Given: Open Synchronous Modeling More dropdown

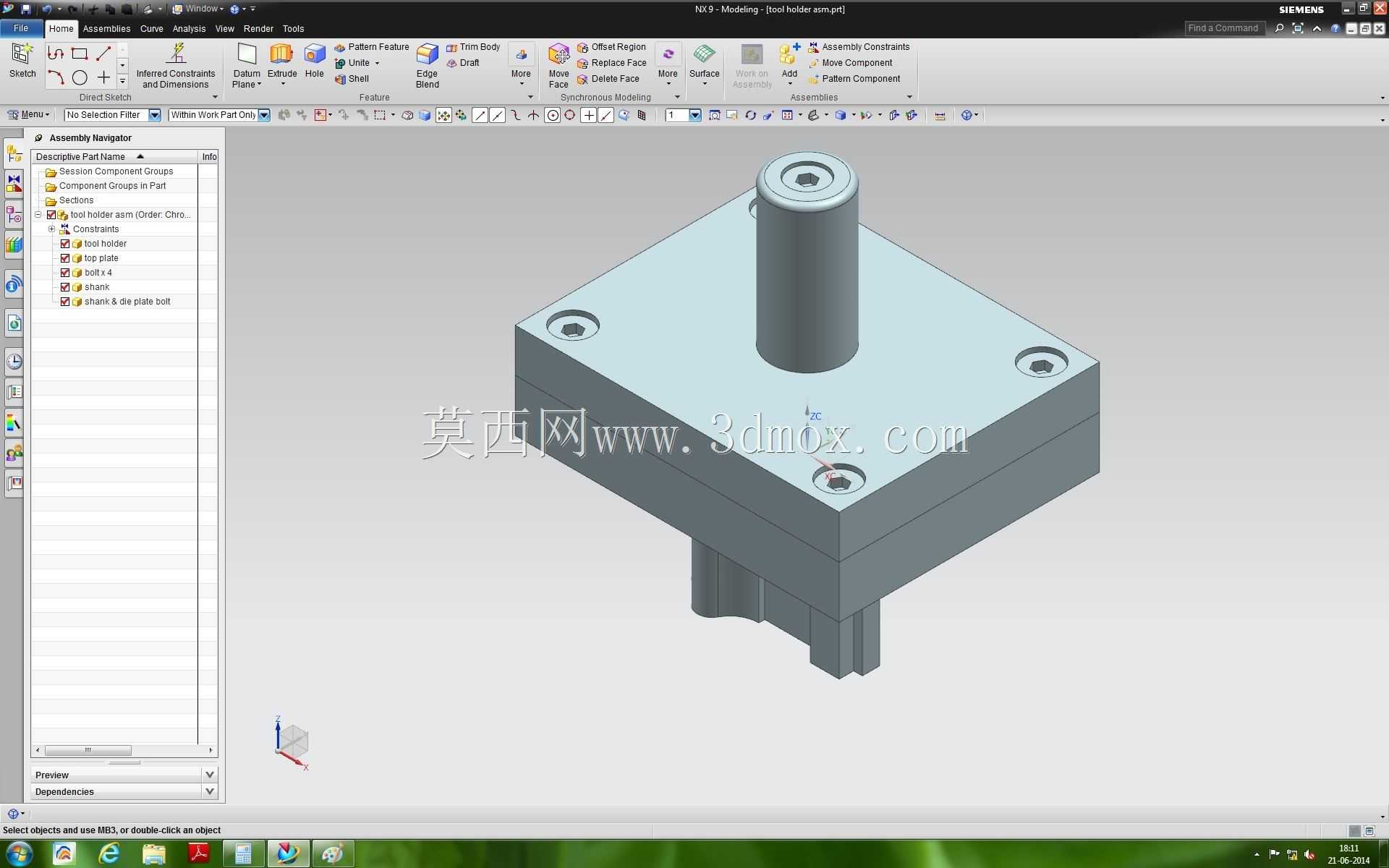Looking at the screenshot, I should 668,65.
